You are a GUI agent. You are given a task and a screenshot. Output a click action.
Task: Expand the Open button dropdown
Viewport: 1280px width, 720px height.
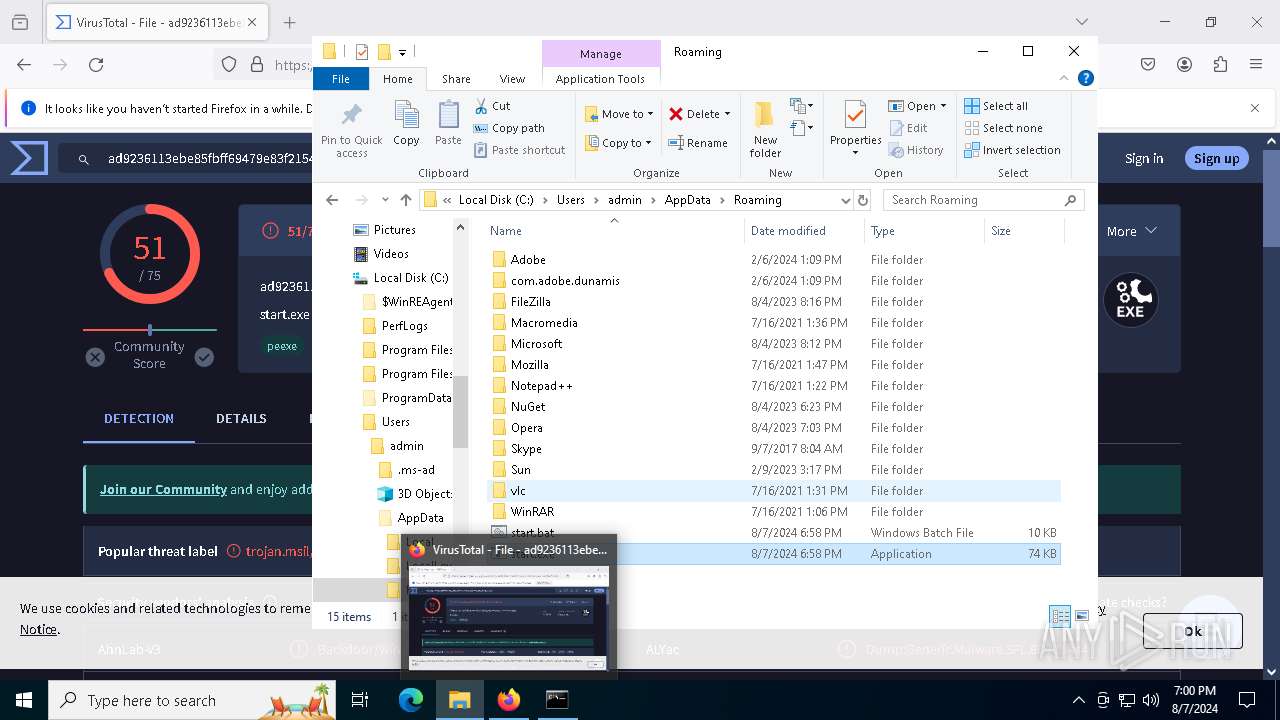click(x=943, y=106)
